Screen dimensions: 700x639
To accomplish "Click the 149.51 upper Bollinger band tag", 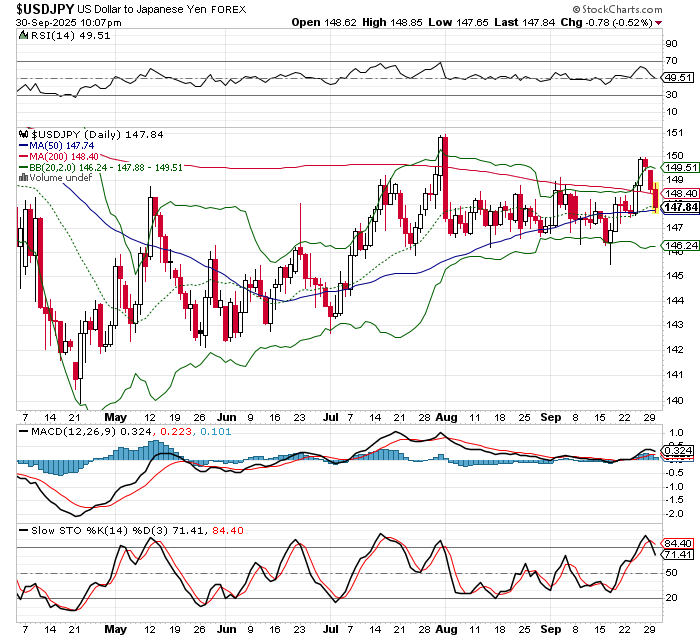I will [x=678, y=168].
